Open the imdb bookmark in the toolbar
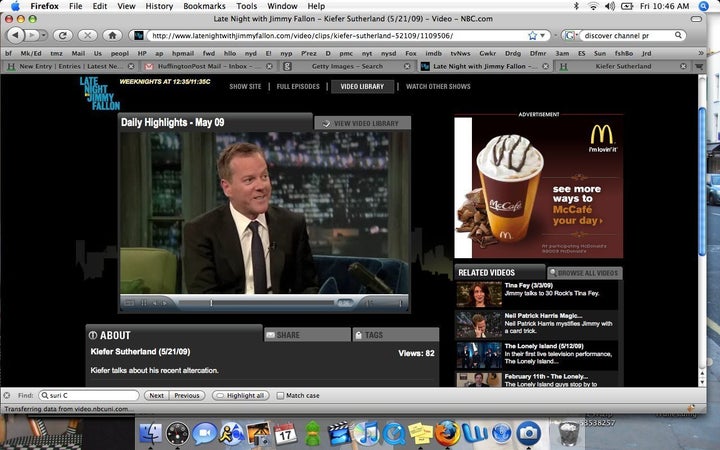The height and width of the screenshot is (450, 720). tap(433, 53)
